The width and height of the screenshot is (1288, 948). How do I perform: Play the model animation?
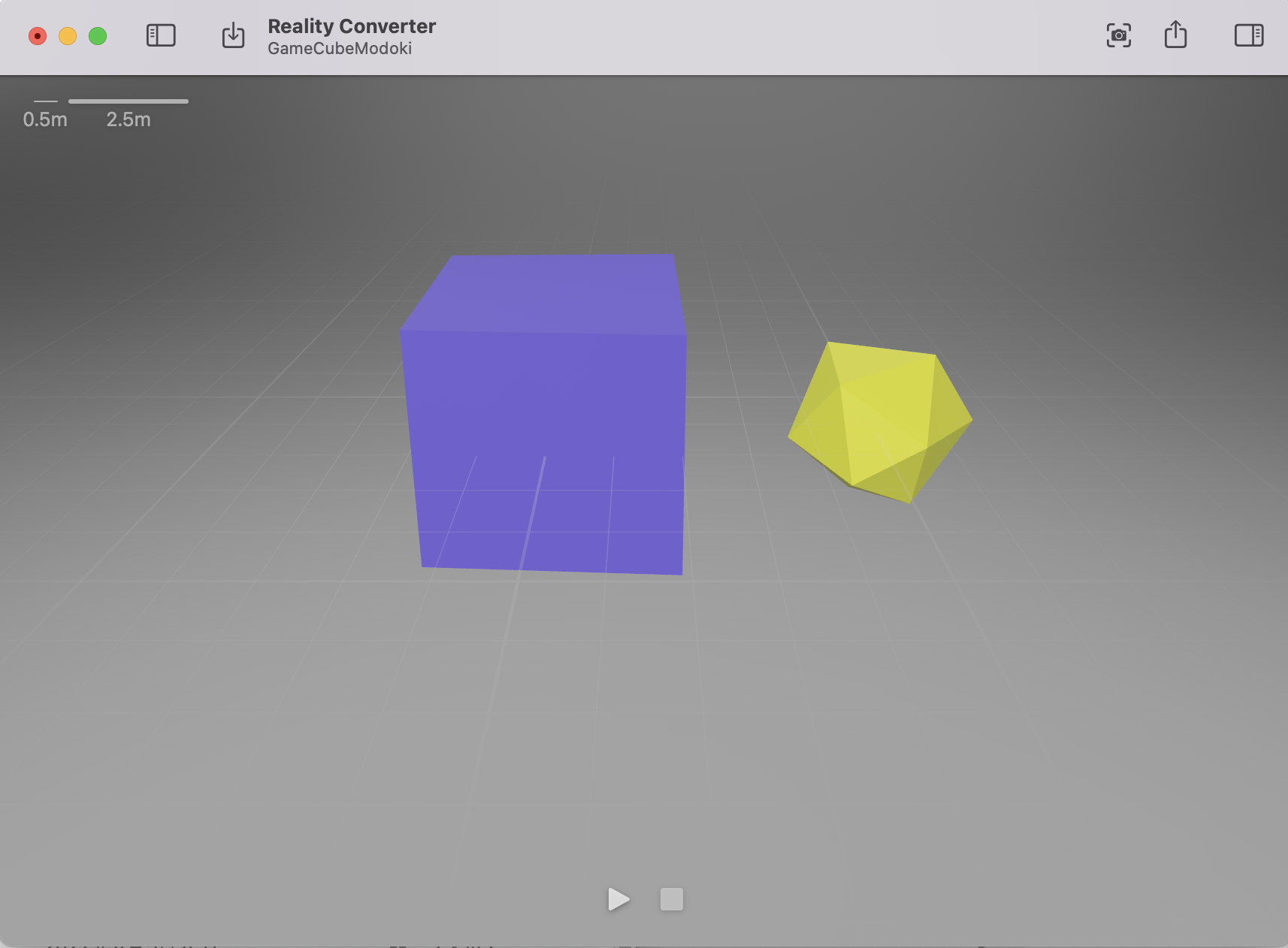(618, 899)
